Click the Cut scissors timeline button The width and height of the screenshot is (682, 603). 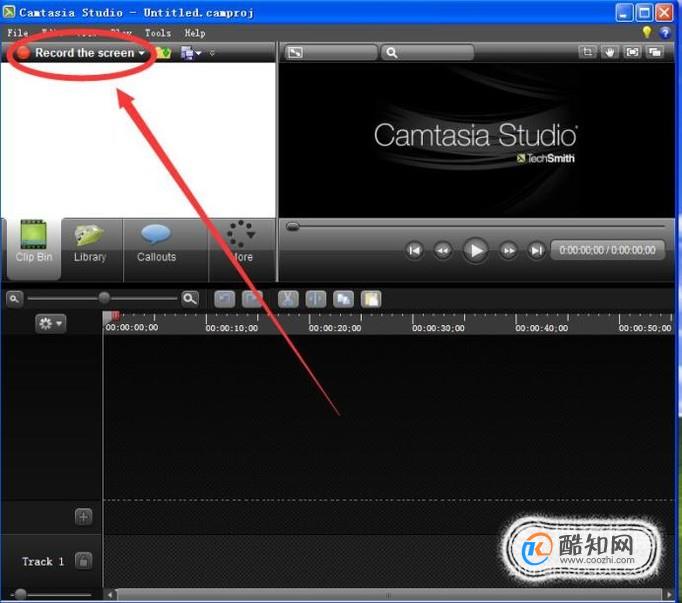tap(288, 299)
